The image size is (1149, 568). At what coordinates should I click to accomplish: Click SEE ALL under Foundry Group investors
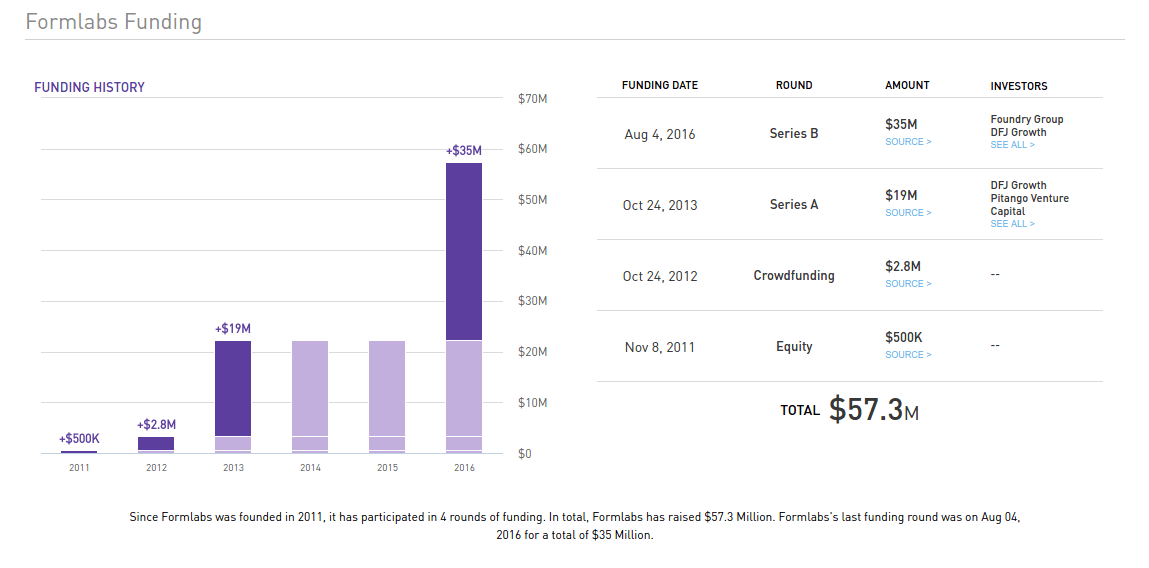pyautogui.click(x=1012, y=145)
